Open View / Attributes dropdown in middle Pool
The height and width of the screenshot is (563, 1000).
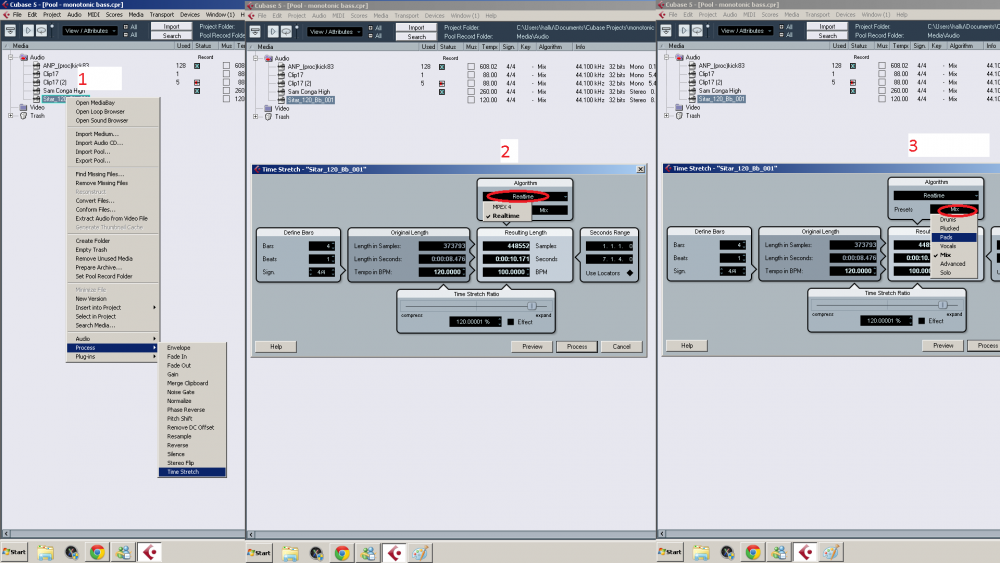click(x=335, y=32)
